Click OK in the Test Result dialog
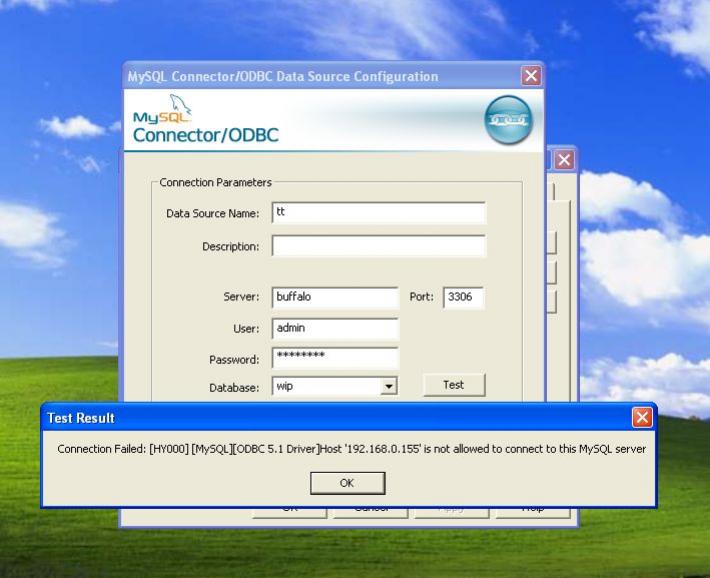 pos(347,483)
